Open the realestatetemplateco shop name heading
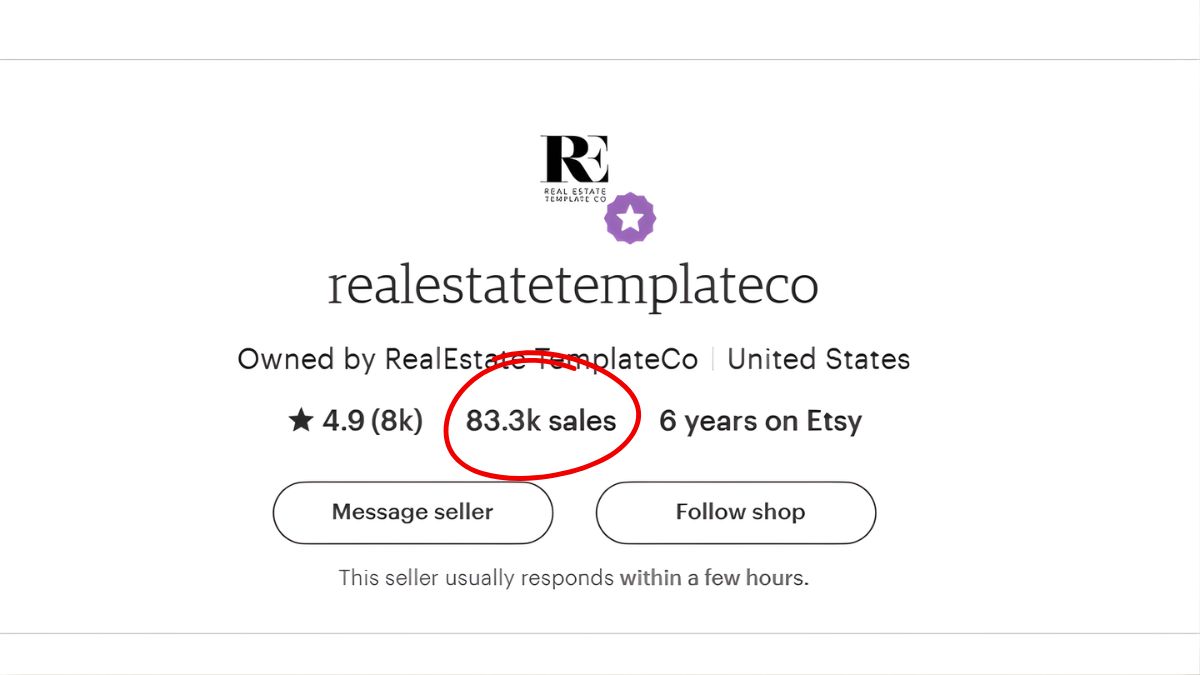This screenshot has height=675, width=1200. tap(573, 287)
